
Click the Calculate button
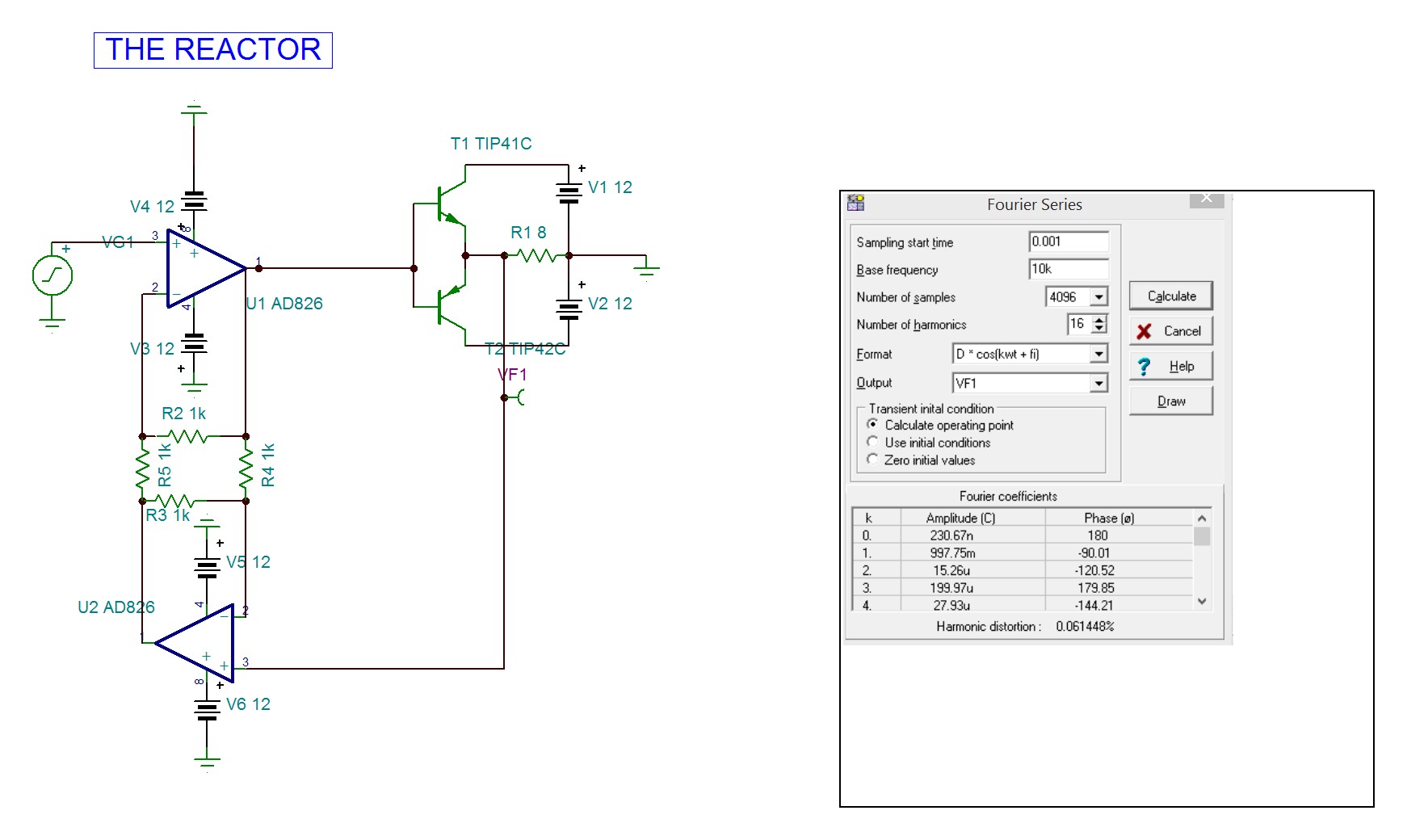[1171, 296]
